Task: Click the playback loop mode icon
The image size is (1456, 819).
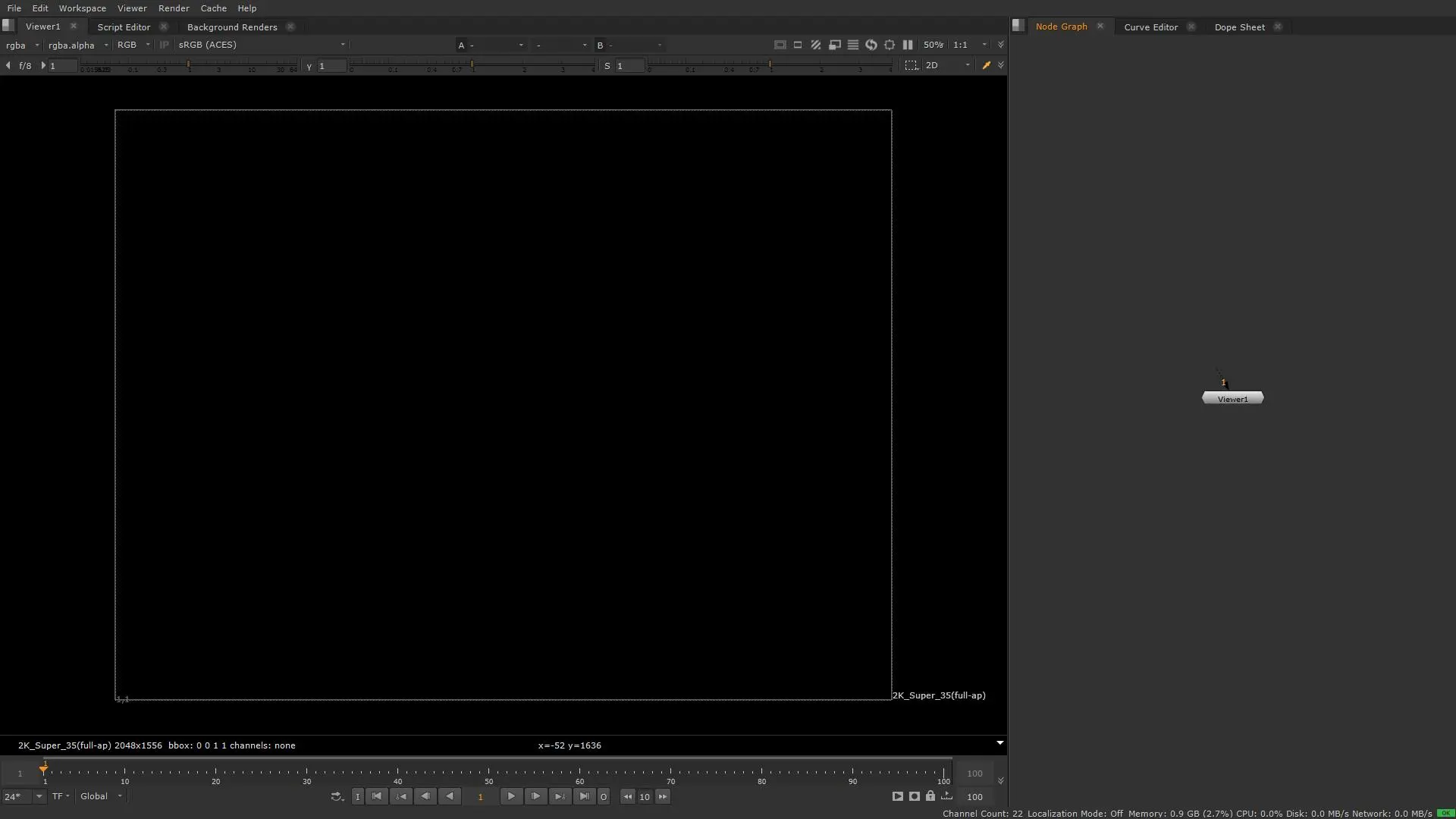Action: 337,796
